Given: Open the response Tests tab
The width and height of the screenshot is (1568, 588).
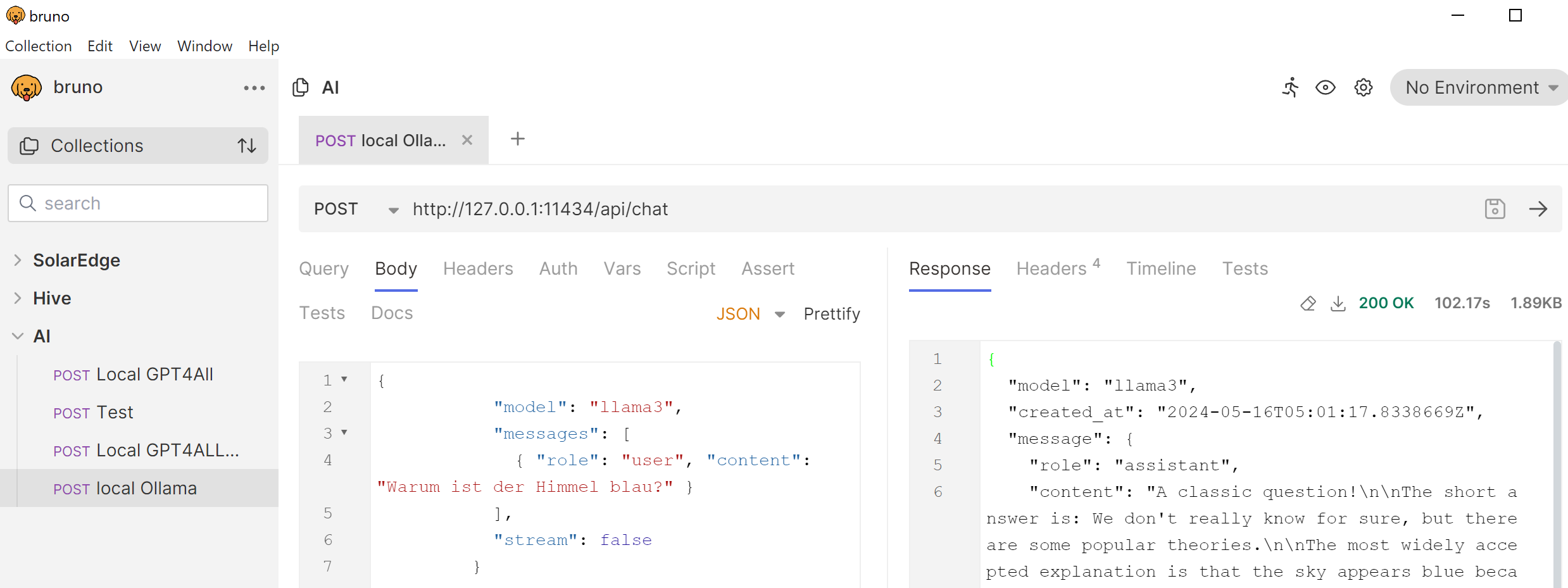Looking at the screenshot, I should coord(1245,269).
